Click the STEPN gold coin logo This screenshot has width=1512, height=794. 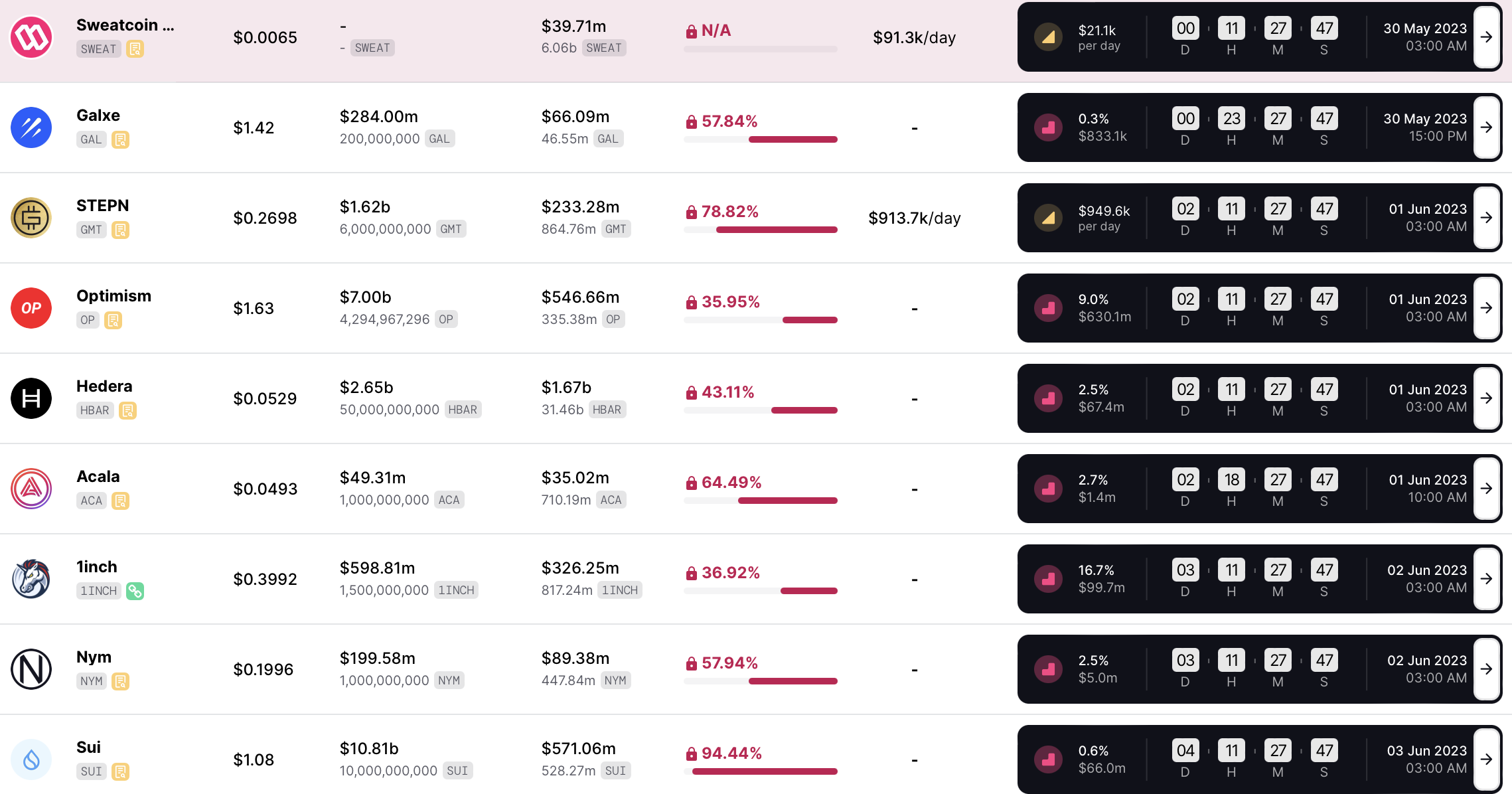coord(31,218)
